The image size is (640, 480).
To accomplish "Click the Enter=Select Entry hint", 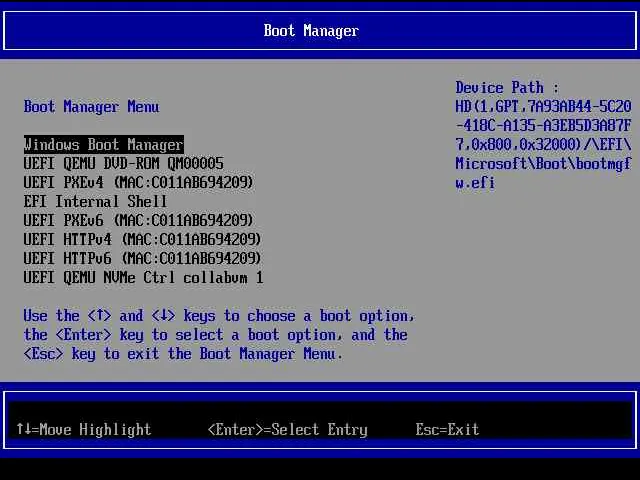I will tap(288, 429).
